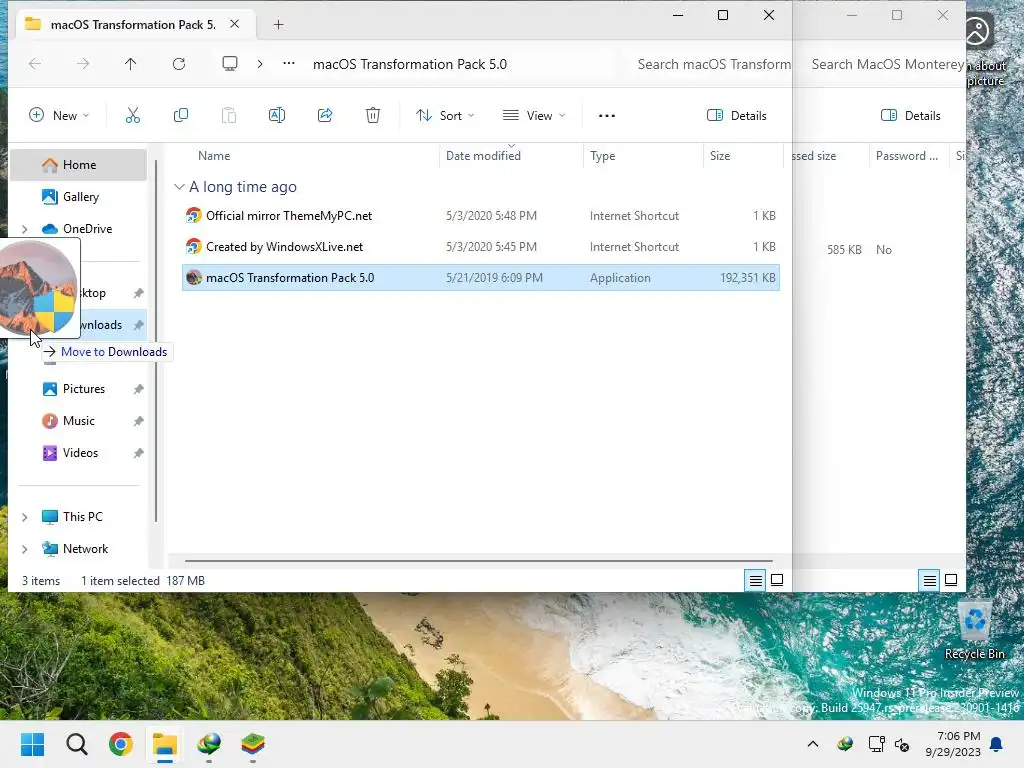
Task: Open the Sort dropdown menu
Action: [x=445, y=116]
